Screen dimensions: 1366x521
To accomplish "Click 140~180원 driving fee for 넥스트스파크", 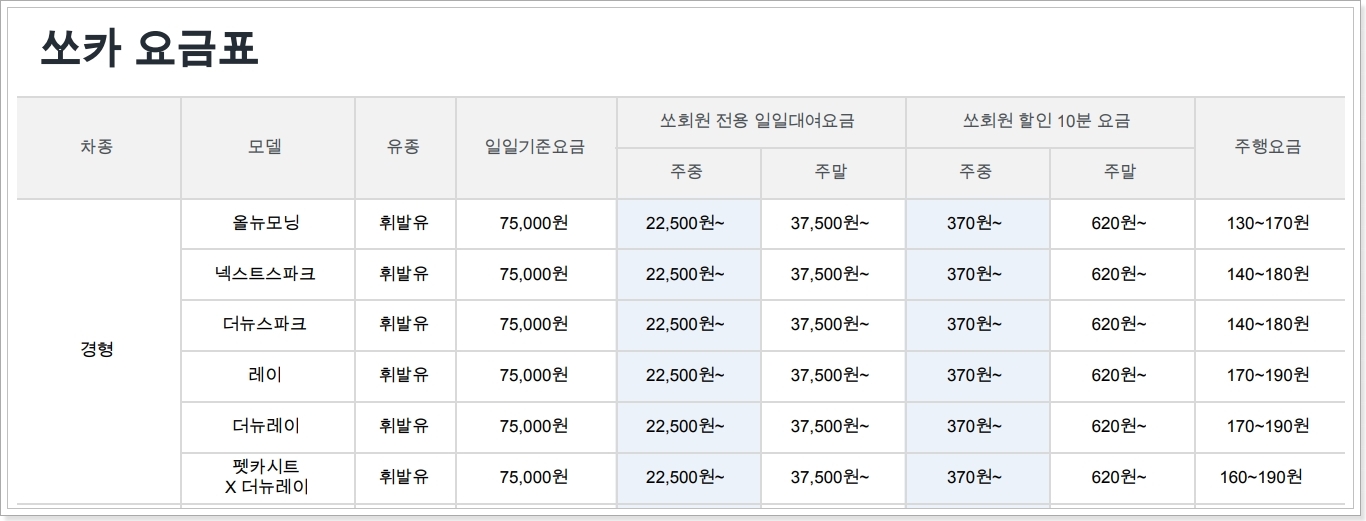I will (x=1268, y=273).
